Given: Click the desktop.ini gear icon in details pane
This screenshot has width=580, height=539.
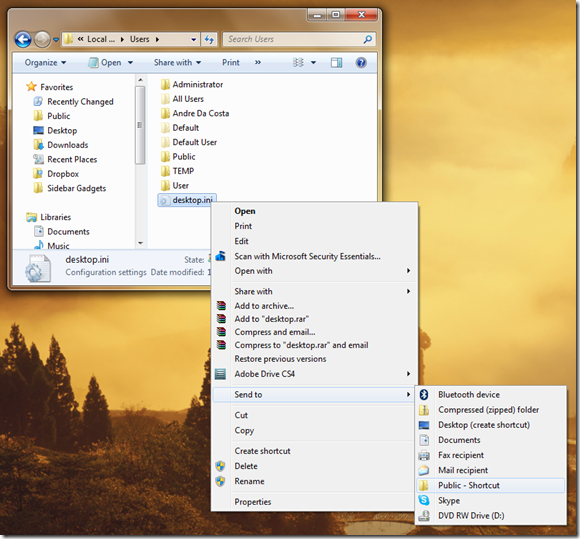Looking at the screenshot, I should click(37, 269).
